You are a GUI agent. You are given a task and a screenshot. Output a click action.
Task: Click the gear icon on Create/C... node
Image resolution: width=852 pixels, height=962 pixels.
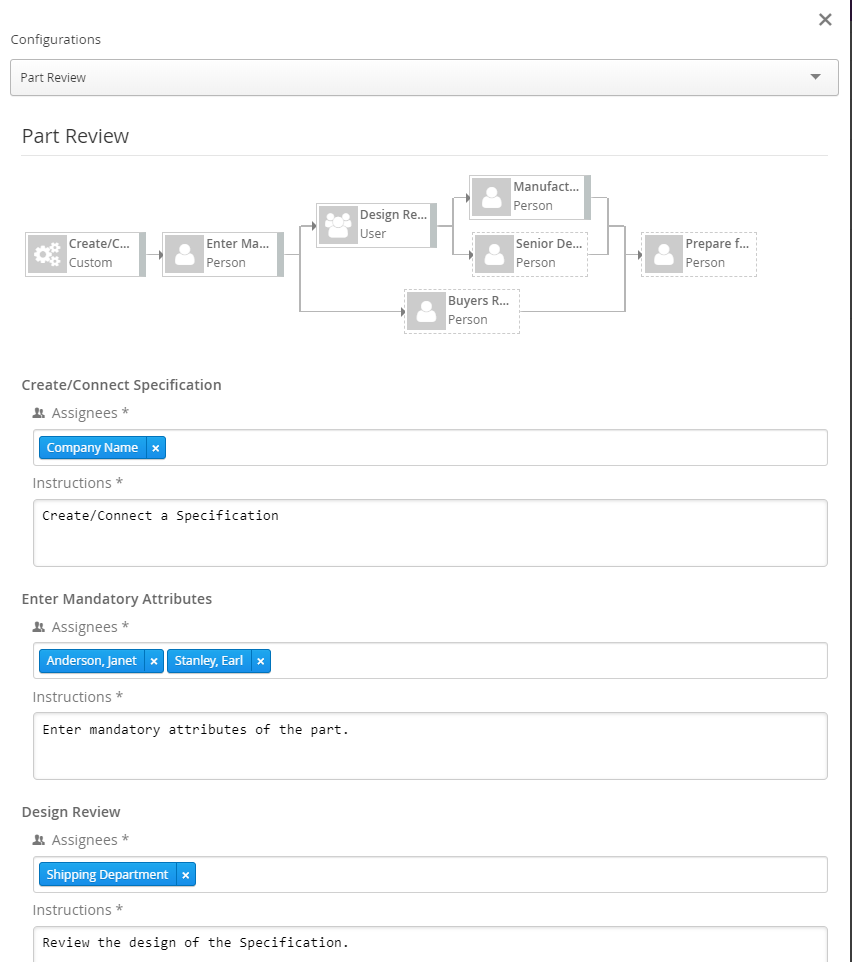(47, 254)
